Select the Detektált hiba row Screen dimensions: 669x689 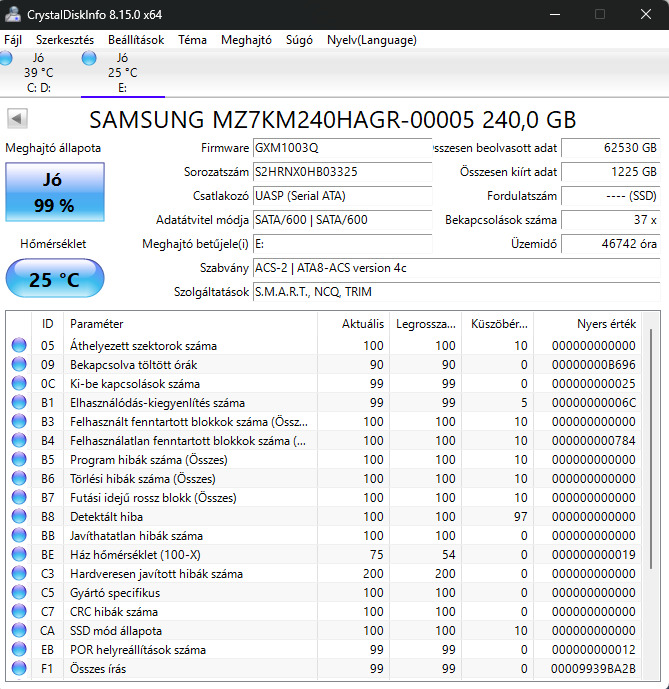[x=324, y=516]
